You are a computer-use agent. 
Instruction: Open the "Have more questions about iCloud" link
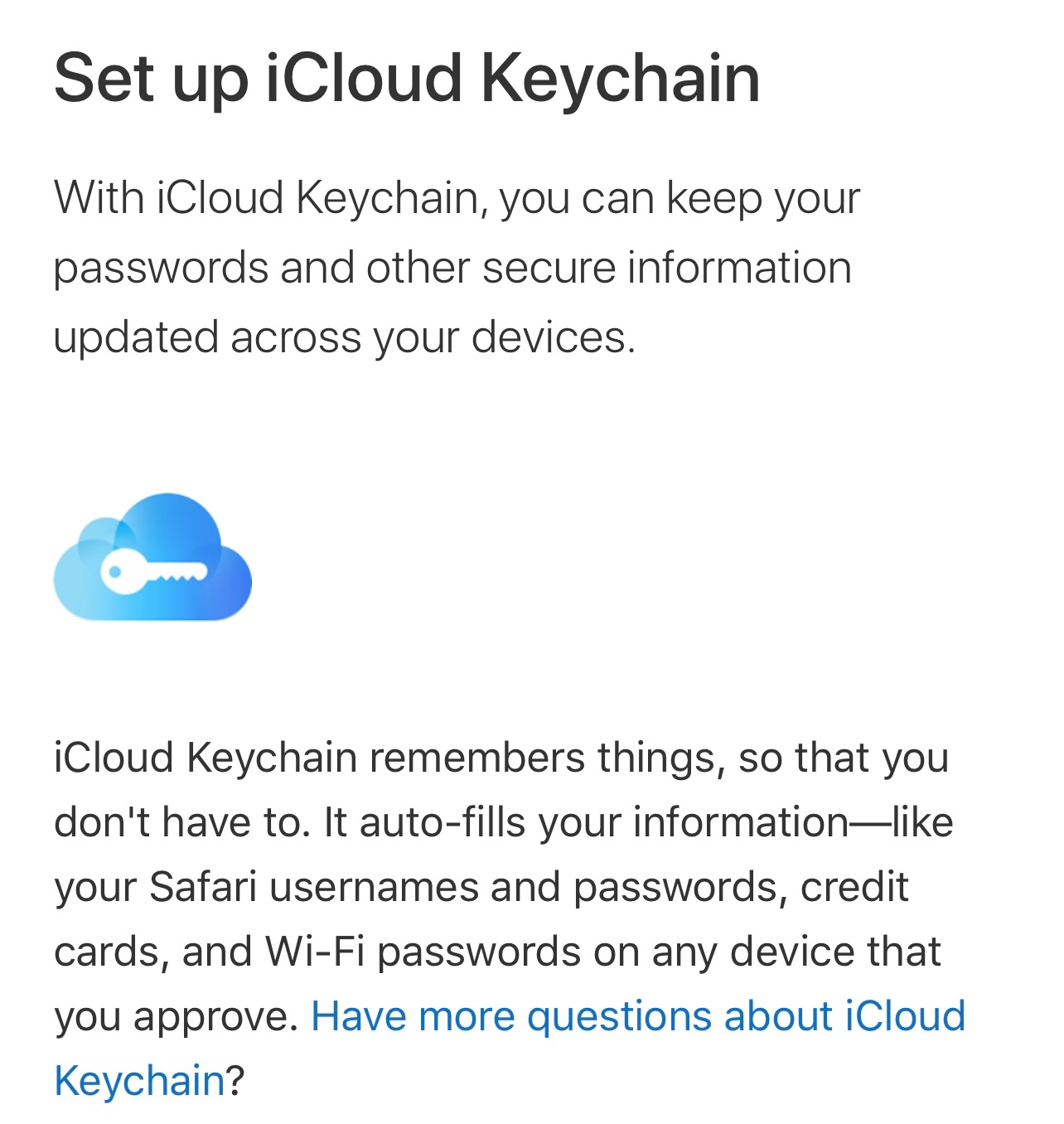637,1016
